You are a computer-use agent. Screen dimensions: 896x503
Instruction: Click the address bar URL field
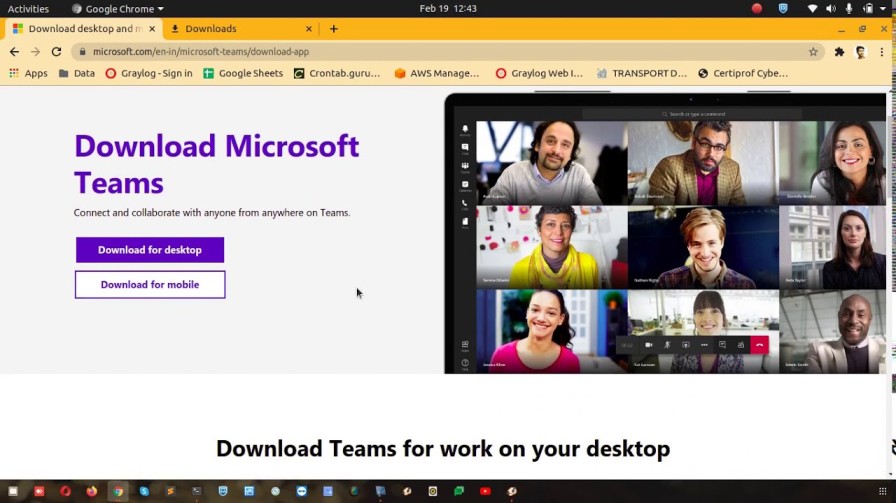pyautogui.click(x=446, y=51)
